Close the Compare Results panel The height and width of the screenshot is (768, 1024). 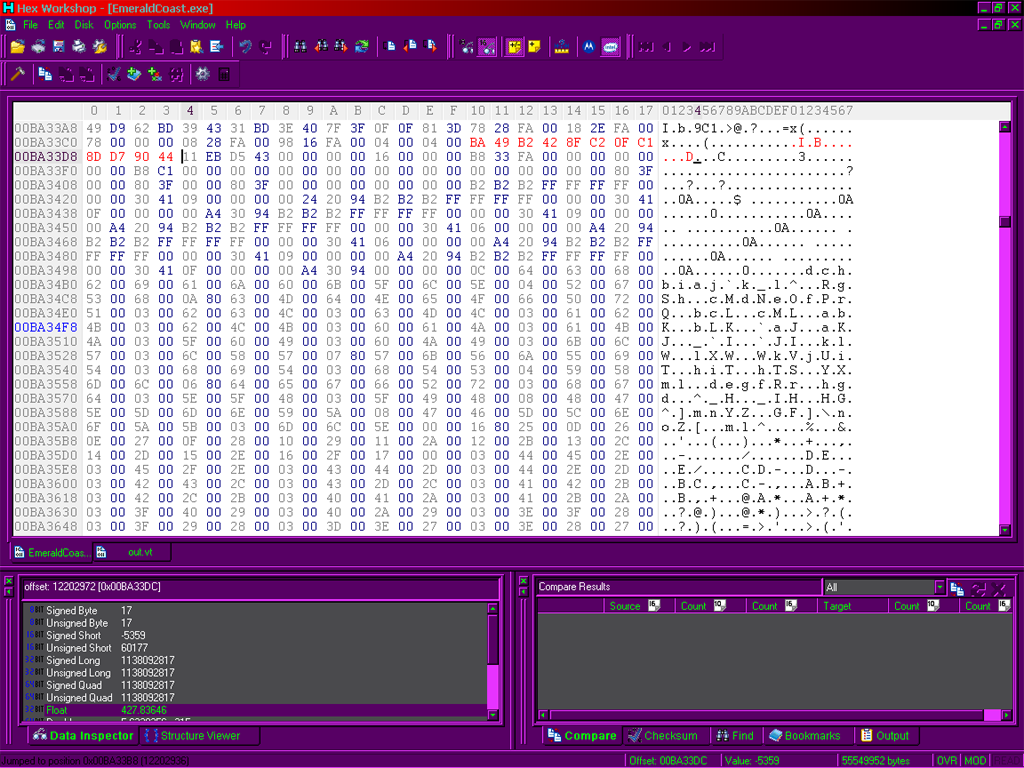523,581
